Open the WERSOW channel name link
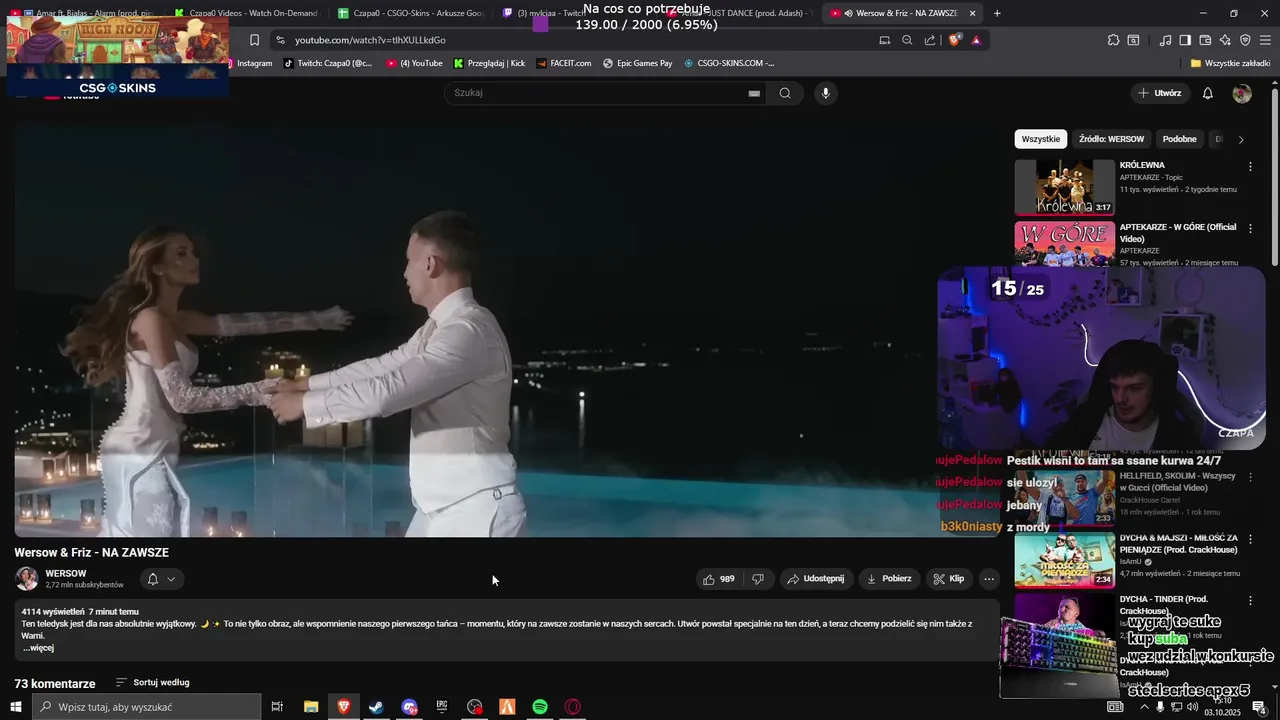The height and width of the screenshot is (720, 1280). pyautogui.click(x=66, y=574)
